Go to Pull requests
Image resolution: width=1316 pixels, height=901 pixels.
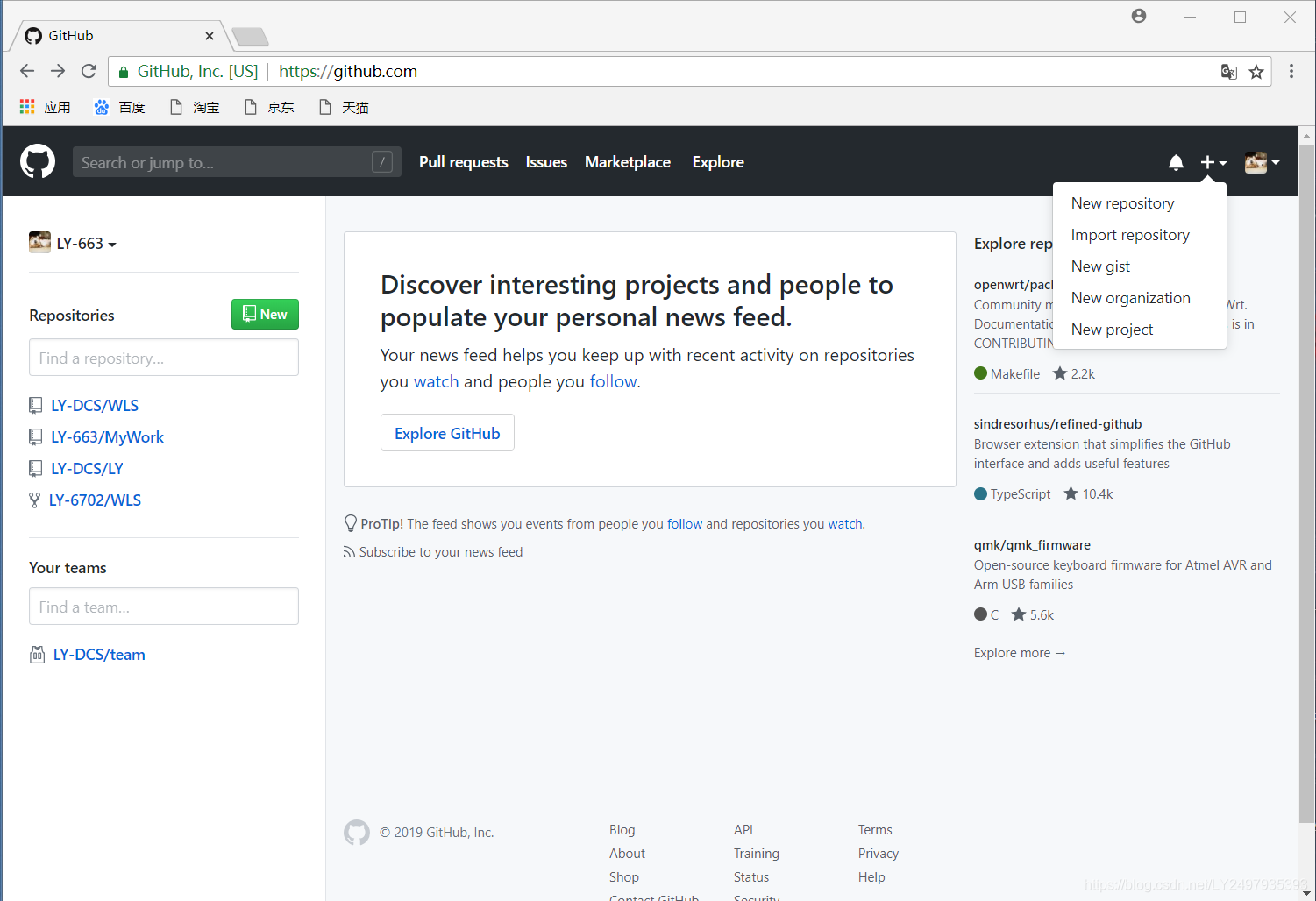pos(464,162)
